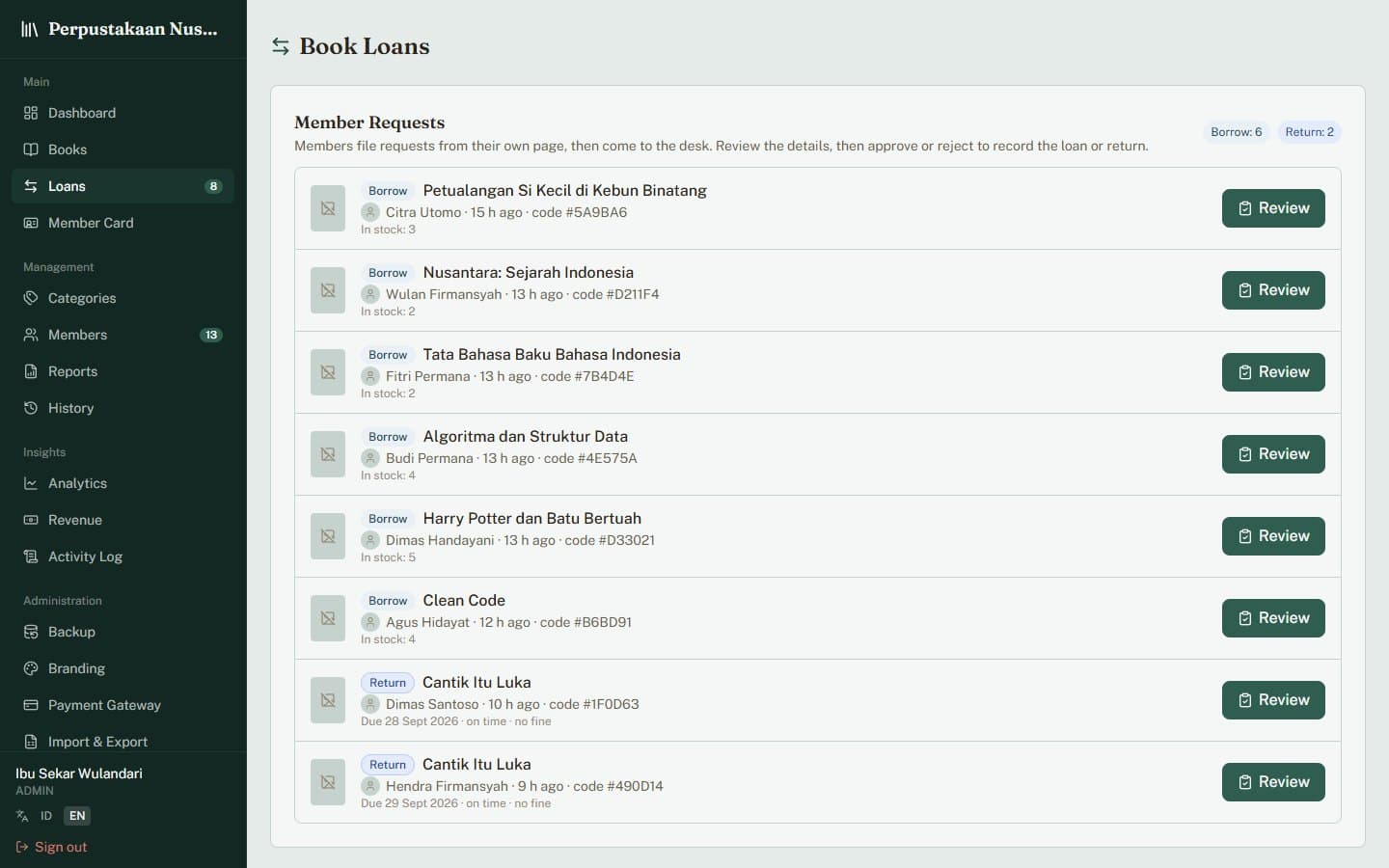Click the Reports document icon
This screenshot has width=1389, height=868.
[31, 371]
